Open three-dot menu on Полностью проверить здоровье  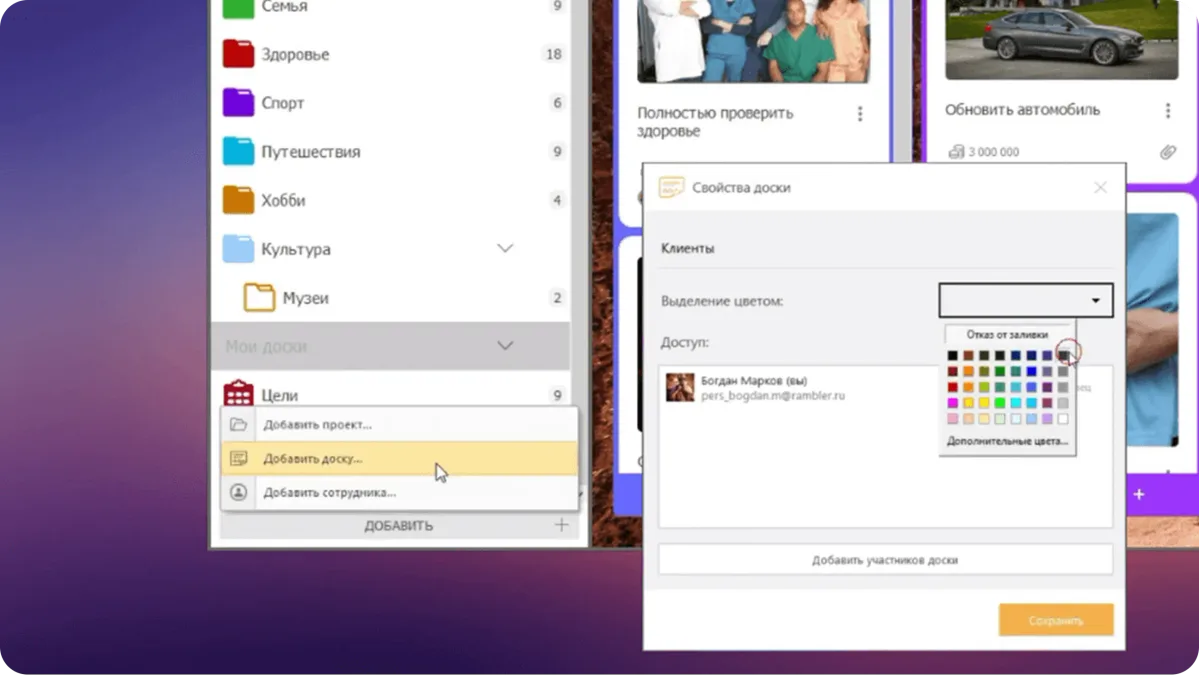pos(859,114)
